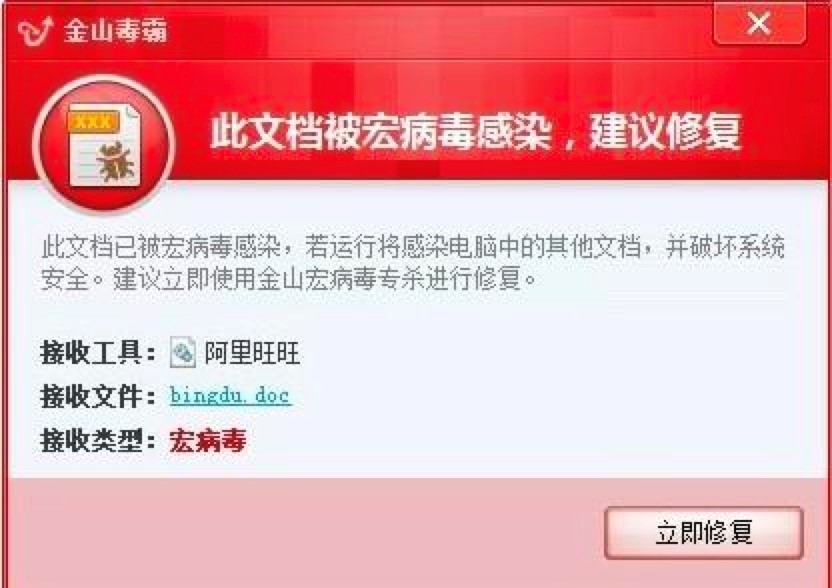Viewport: 832px width, 588px height.
Task: Click the red 宏病毒 type text
Action: pos(208,440)
